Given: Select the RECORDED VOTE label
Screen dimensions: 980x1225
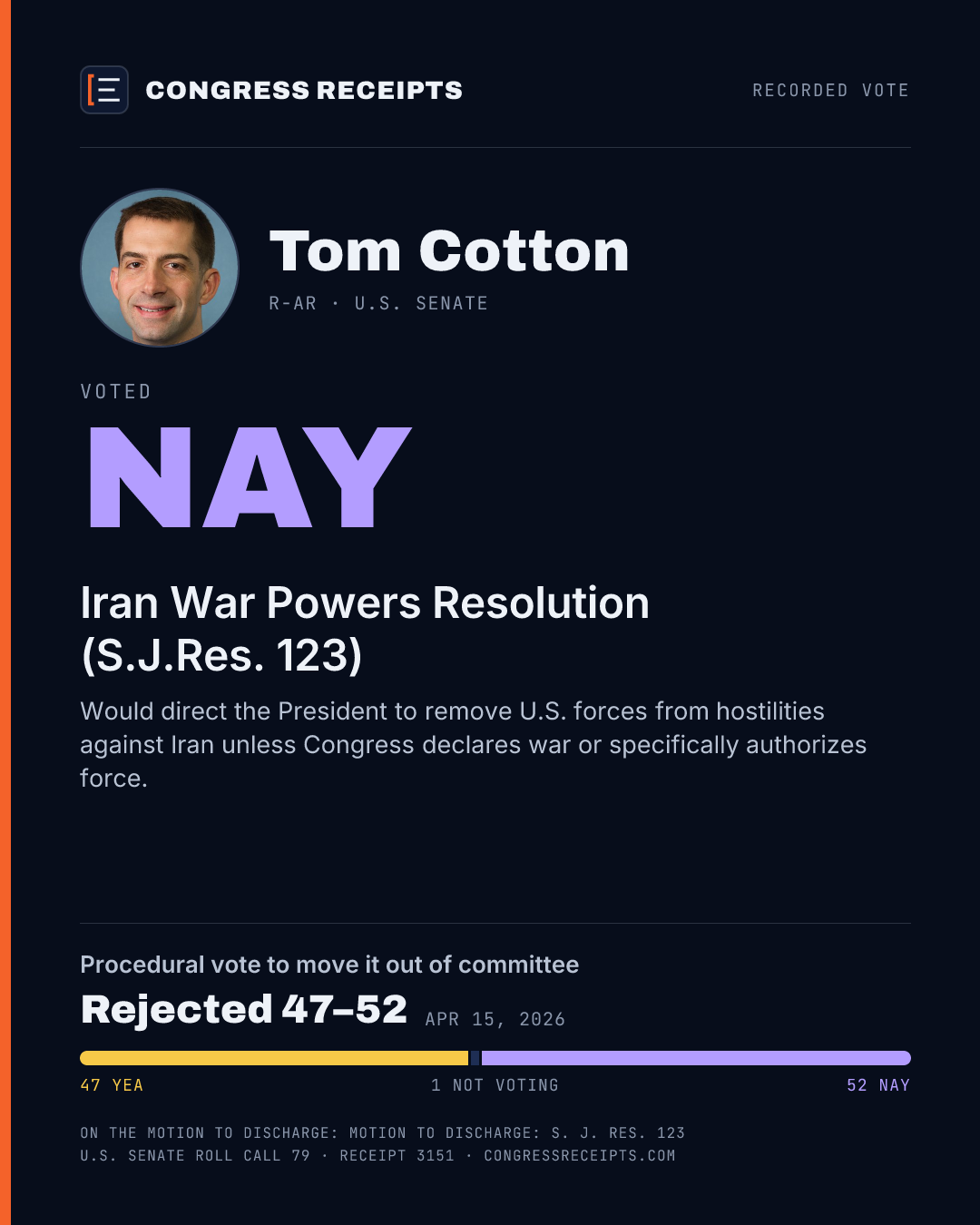Looking at the screenshot, I should [830, 90].
